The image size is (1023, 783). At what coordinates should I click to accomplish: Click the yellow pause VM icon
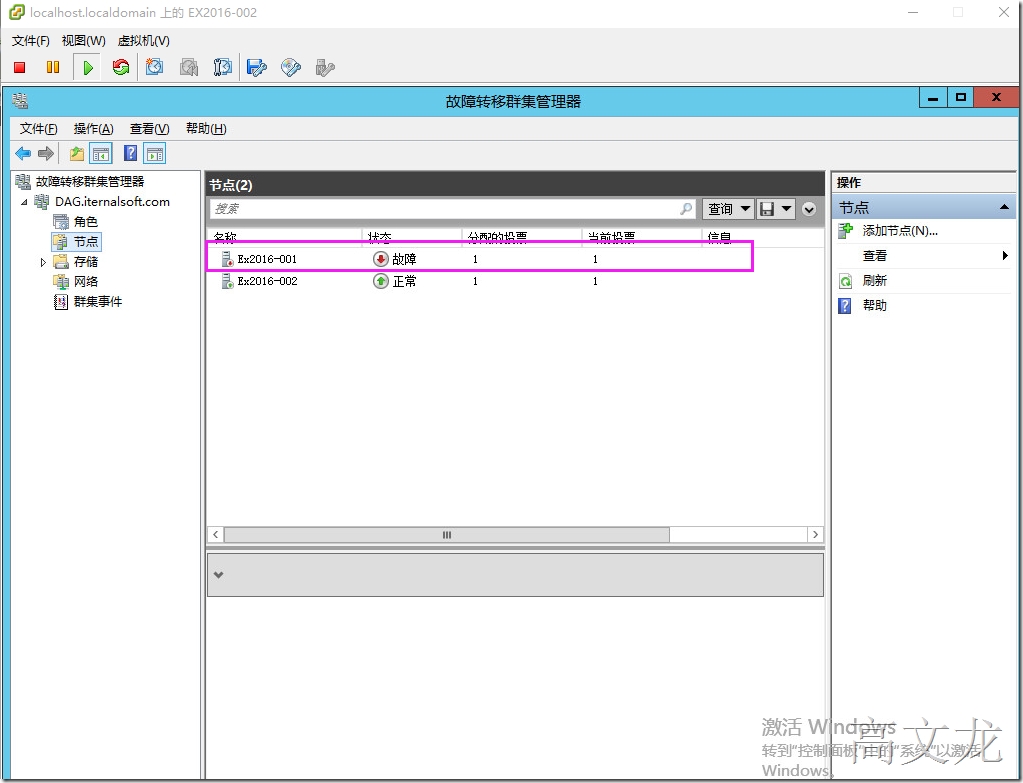click(x=53, y=67)
